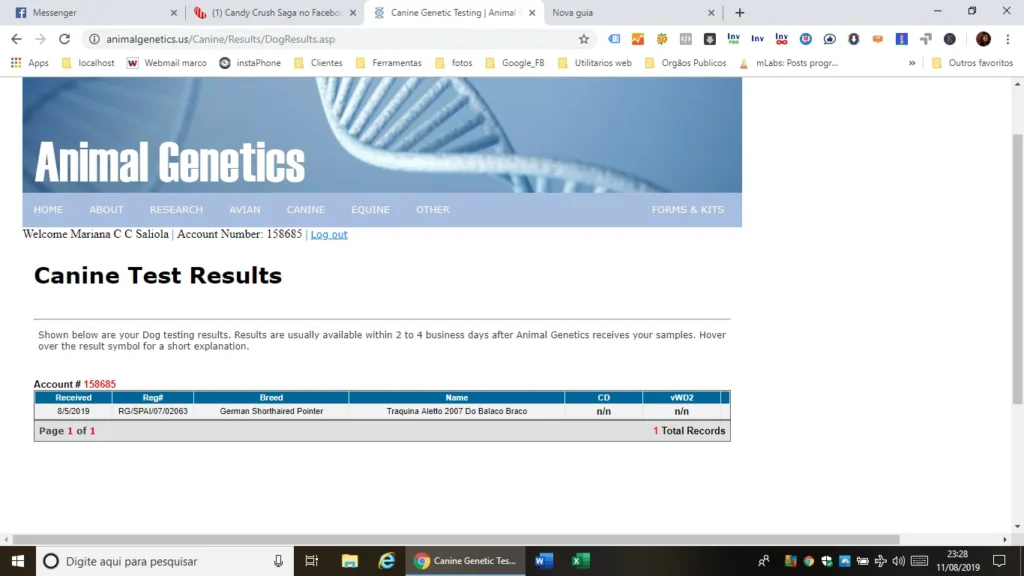This screenshot has height=576, width=1024.
Task: Select FORMS & KITS in navigation bar
Action: coord(687,210)
